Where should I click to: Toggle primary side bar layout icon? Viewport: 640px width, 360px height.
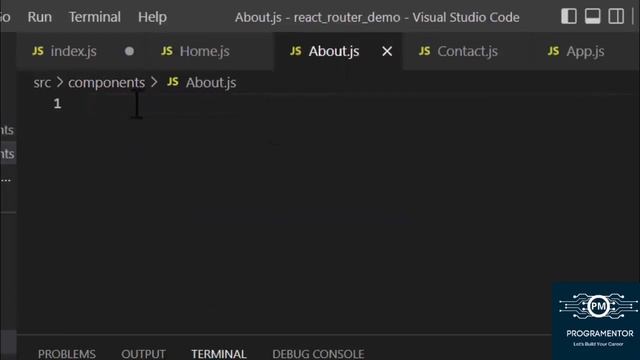[x=569, y=17]
